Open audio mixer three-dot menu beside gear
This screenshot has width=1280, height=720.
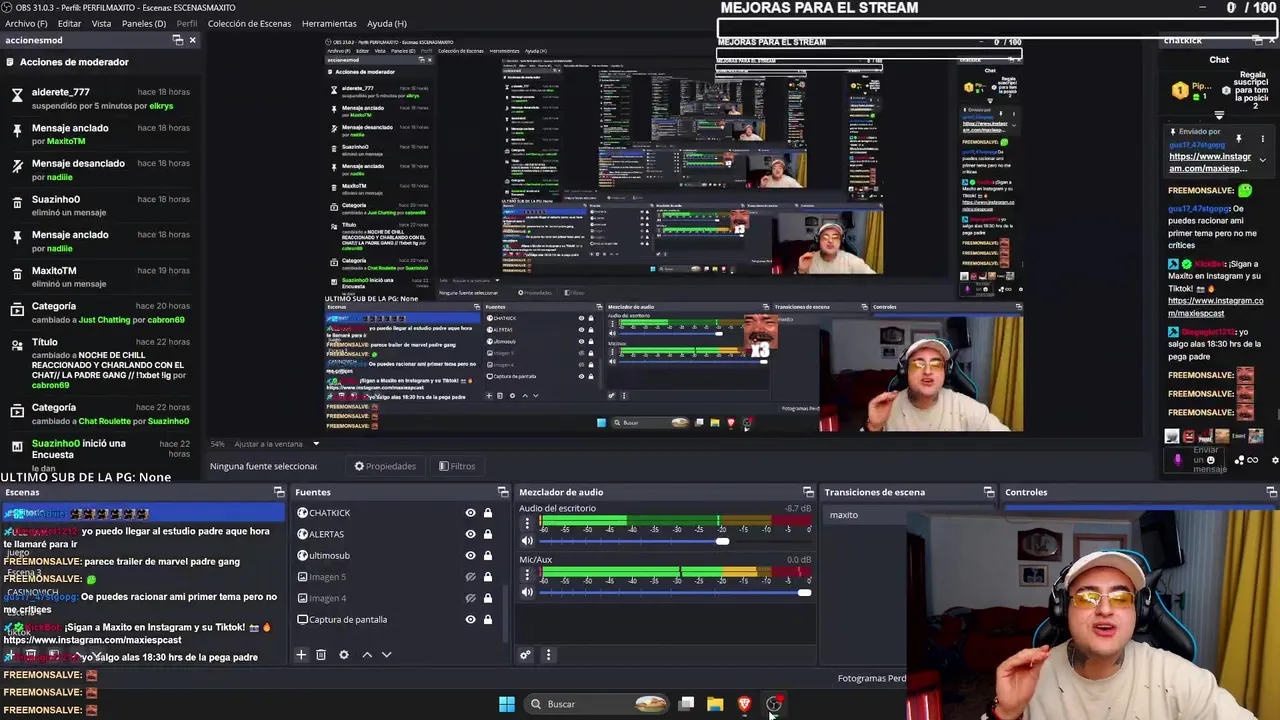pyautogui.click(x=548, y=655)
